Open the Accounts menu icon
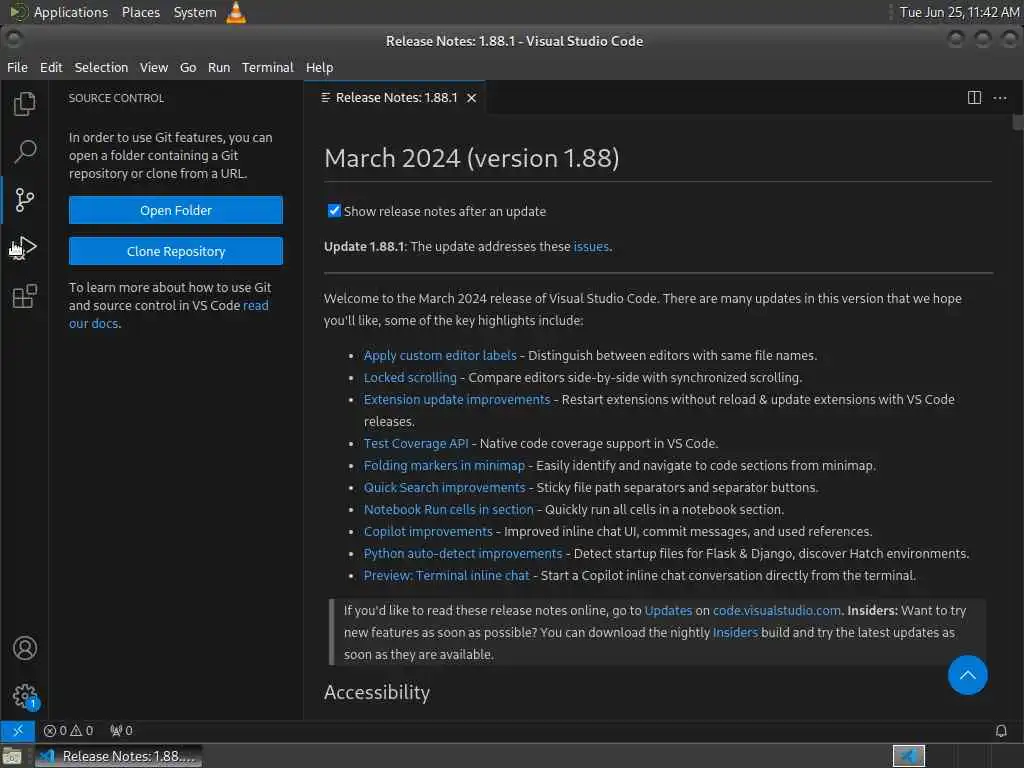1024x768 pixels. [24, 648]
